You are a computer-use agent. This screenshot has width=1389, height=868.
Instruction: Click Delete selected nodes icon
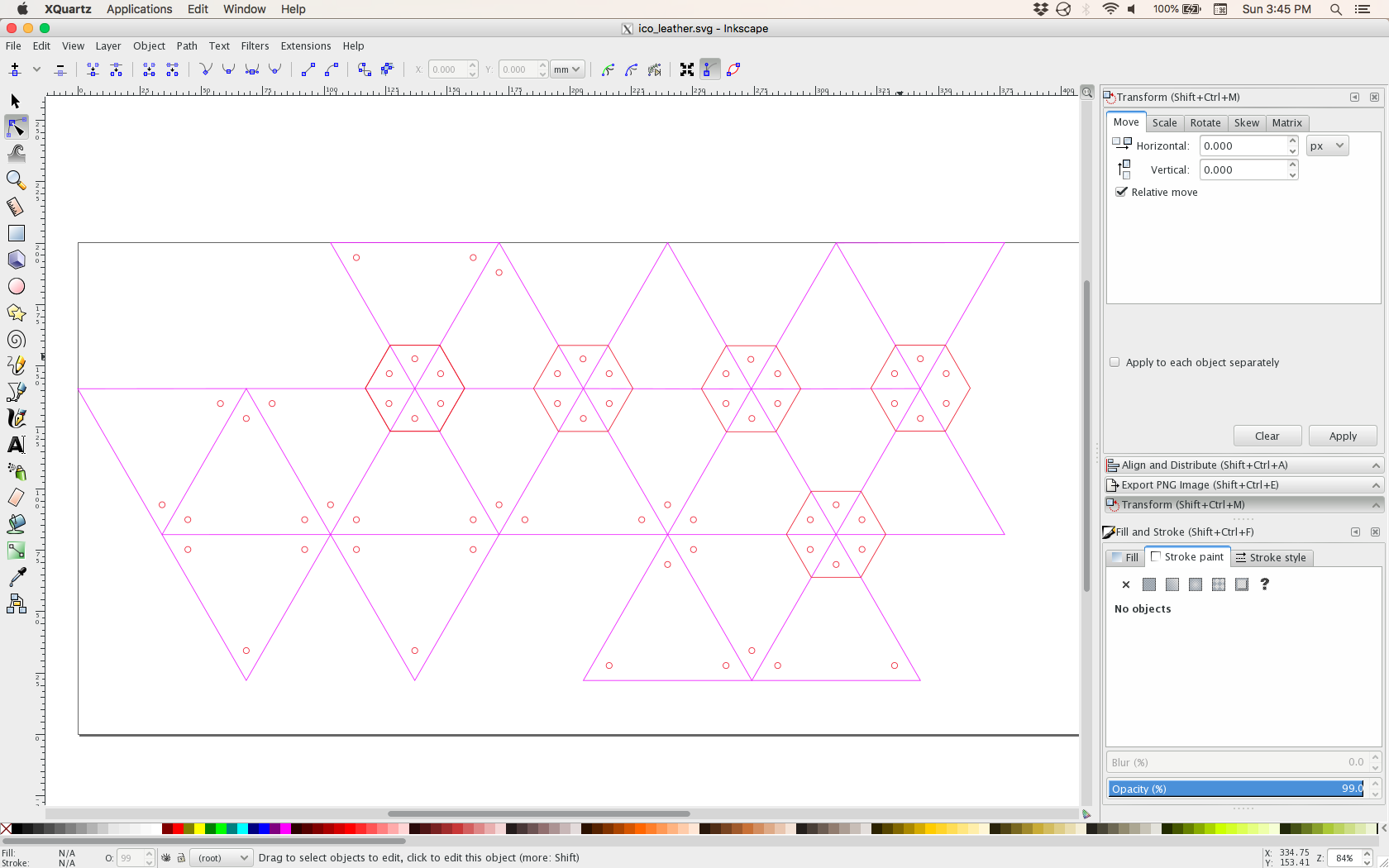click(x=60, y=69)
